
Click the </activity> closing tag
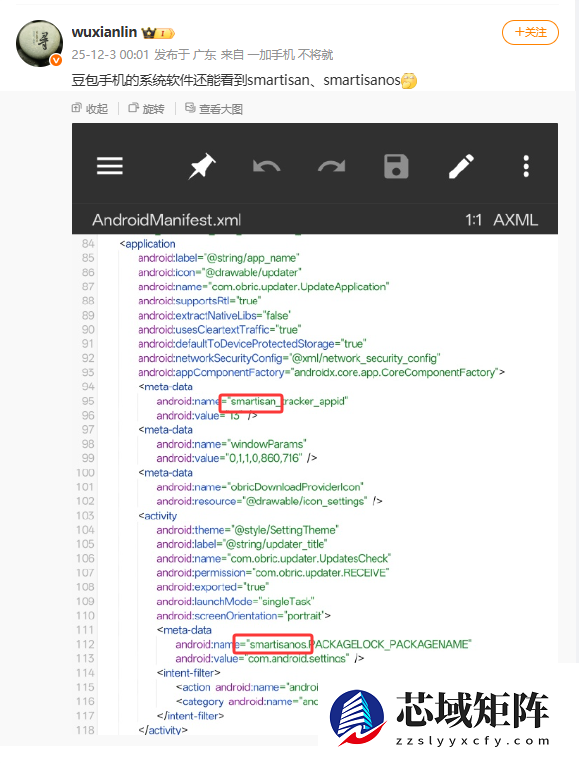pyautogui.click(x=163, y=730)
